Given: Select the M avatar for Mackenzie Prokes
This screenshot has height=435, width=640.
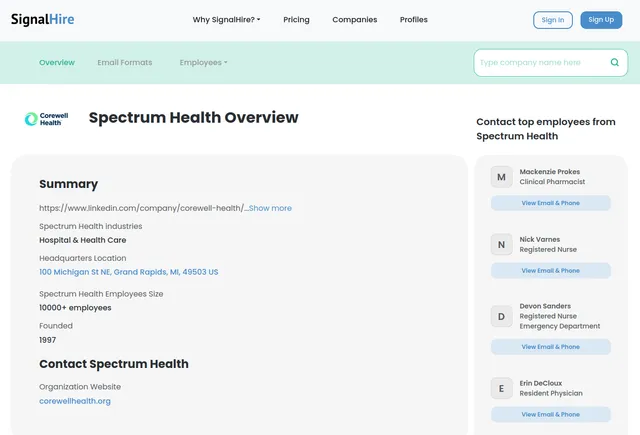Looking at the screenshot, I should 501,177.
